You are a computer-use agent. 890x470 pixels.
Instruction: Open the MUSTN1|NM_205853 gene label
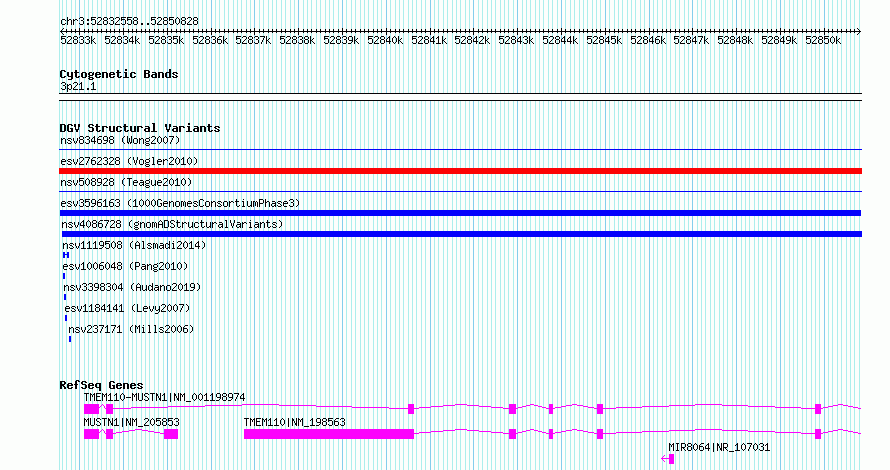click(131, 422)
